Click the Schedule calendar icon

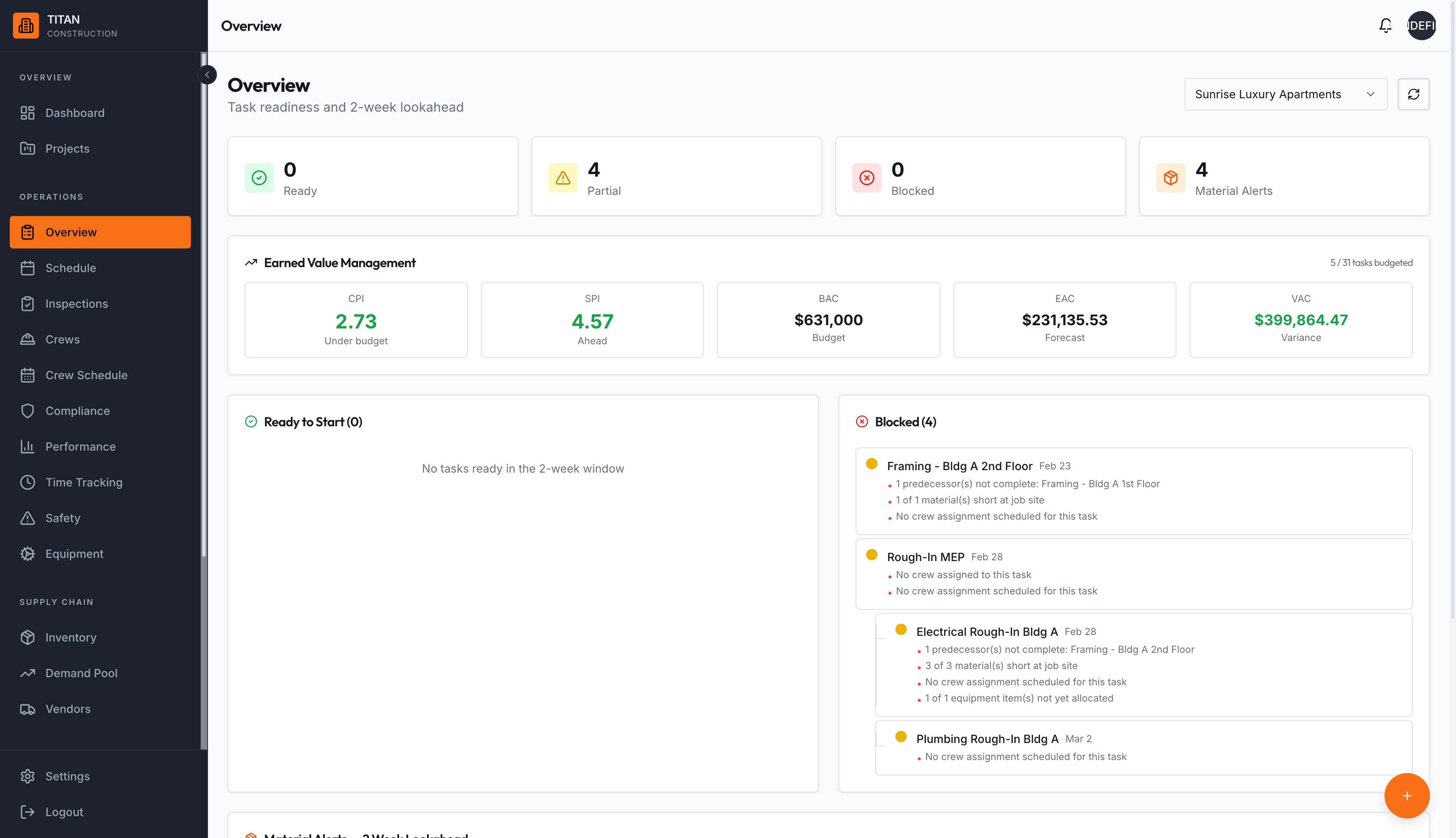[28, 268]
